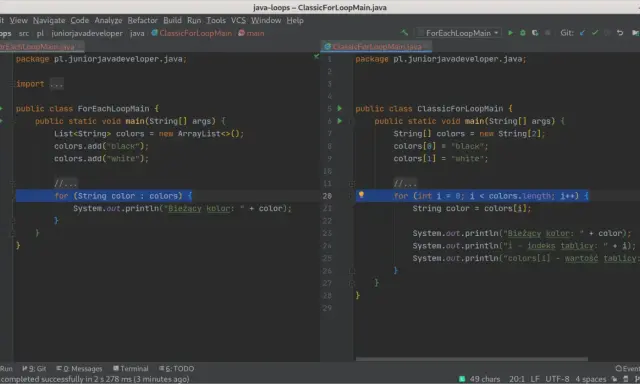This screenshot has width=640, height=384.
Task: Click the 20:1 cursor position in status bar
Action: 517,379
